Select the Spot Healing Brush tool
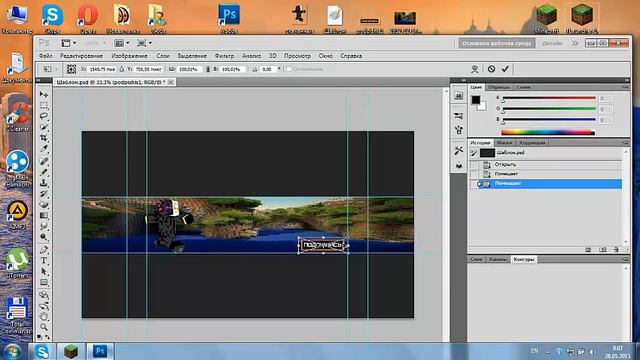 coord(44,162)
